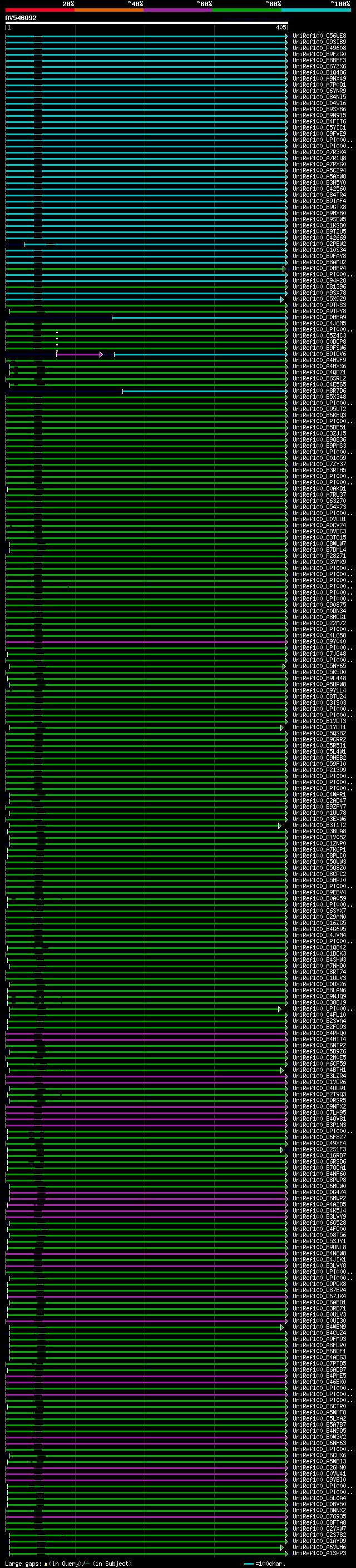This screenshot has width=356, height=1568.
Task: Click the hit label UniRef100_A8R7D6
Action: click(319, 391)
